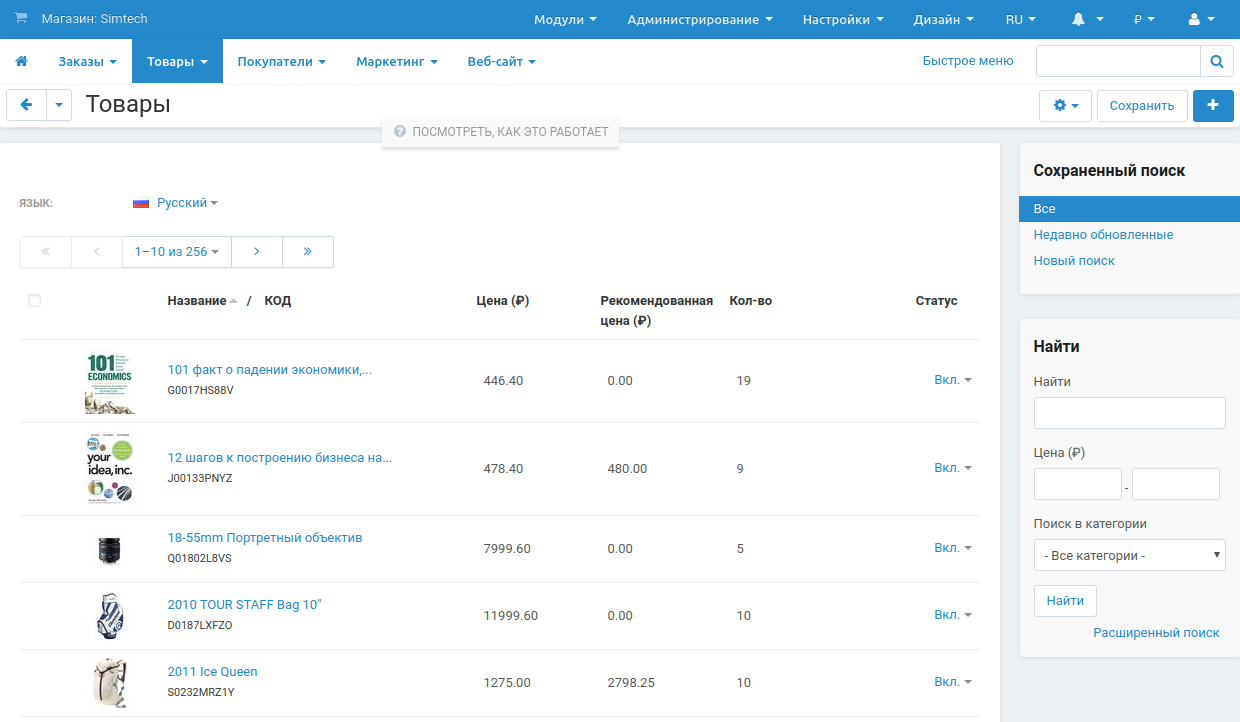Click the 2010 TOUR STAFF Bag thumbnail
The image size is (1240, 722).
pyautogui.click(x=109, y=615)
